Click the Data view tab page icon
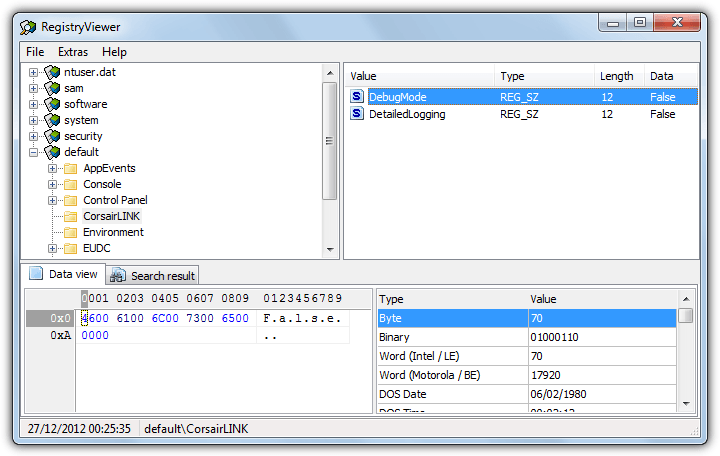The image size is (720, 456). coord(36,273)
